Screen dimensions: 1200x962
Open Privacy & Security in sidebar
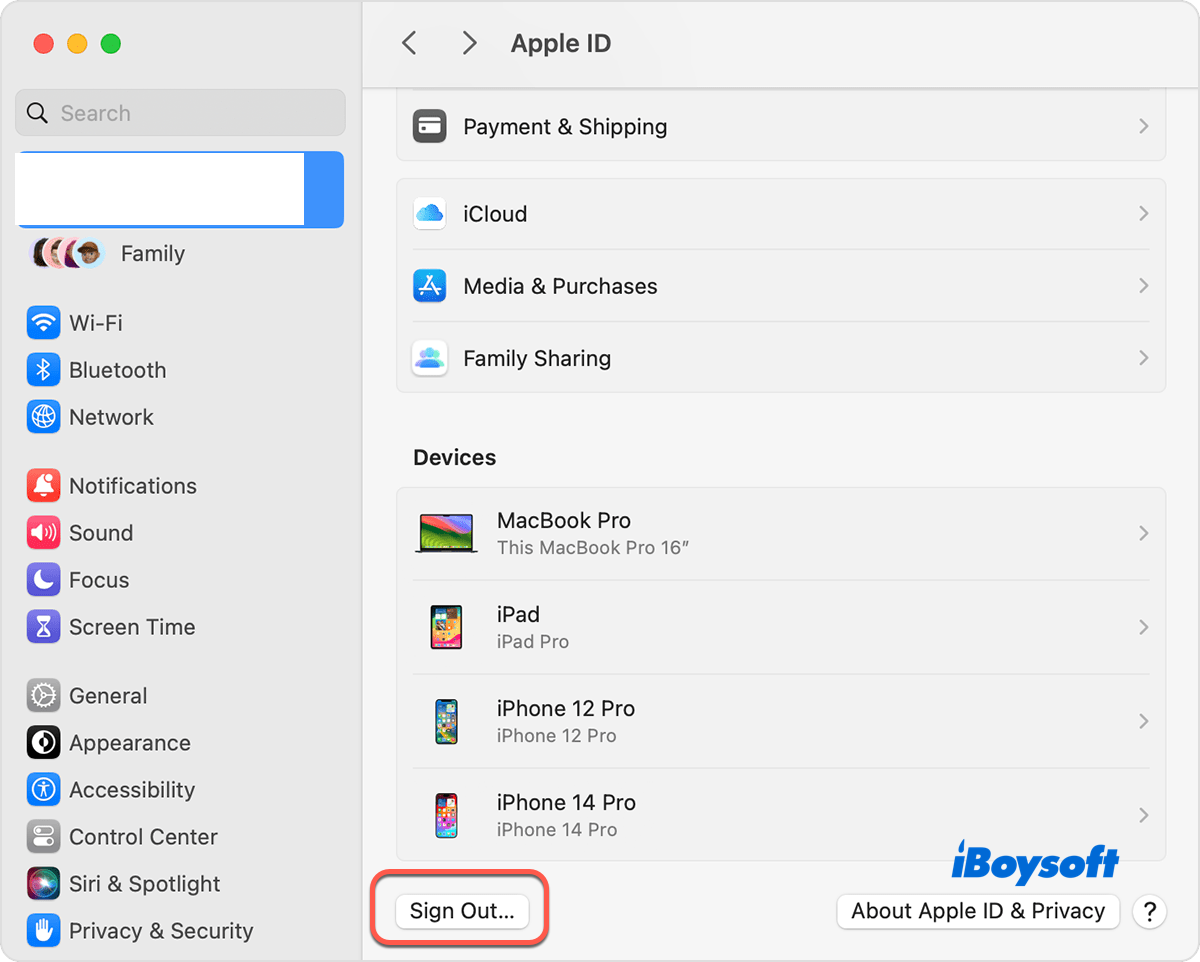point(160,931)
